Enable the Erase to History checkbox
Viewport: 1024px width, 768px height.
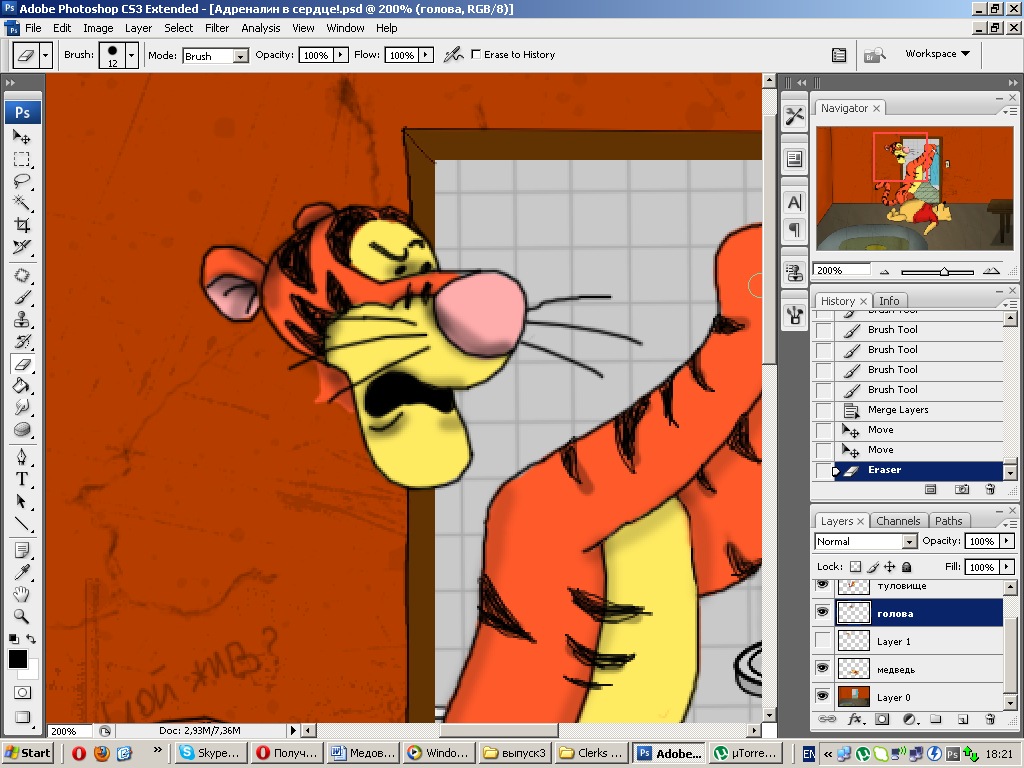tap(476, 54)
